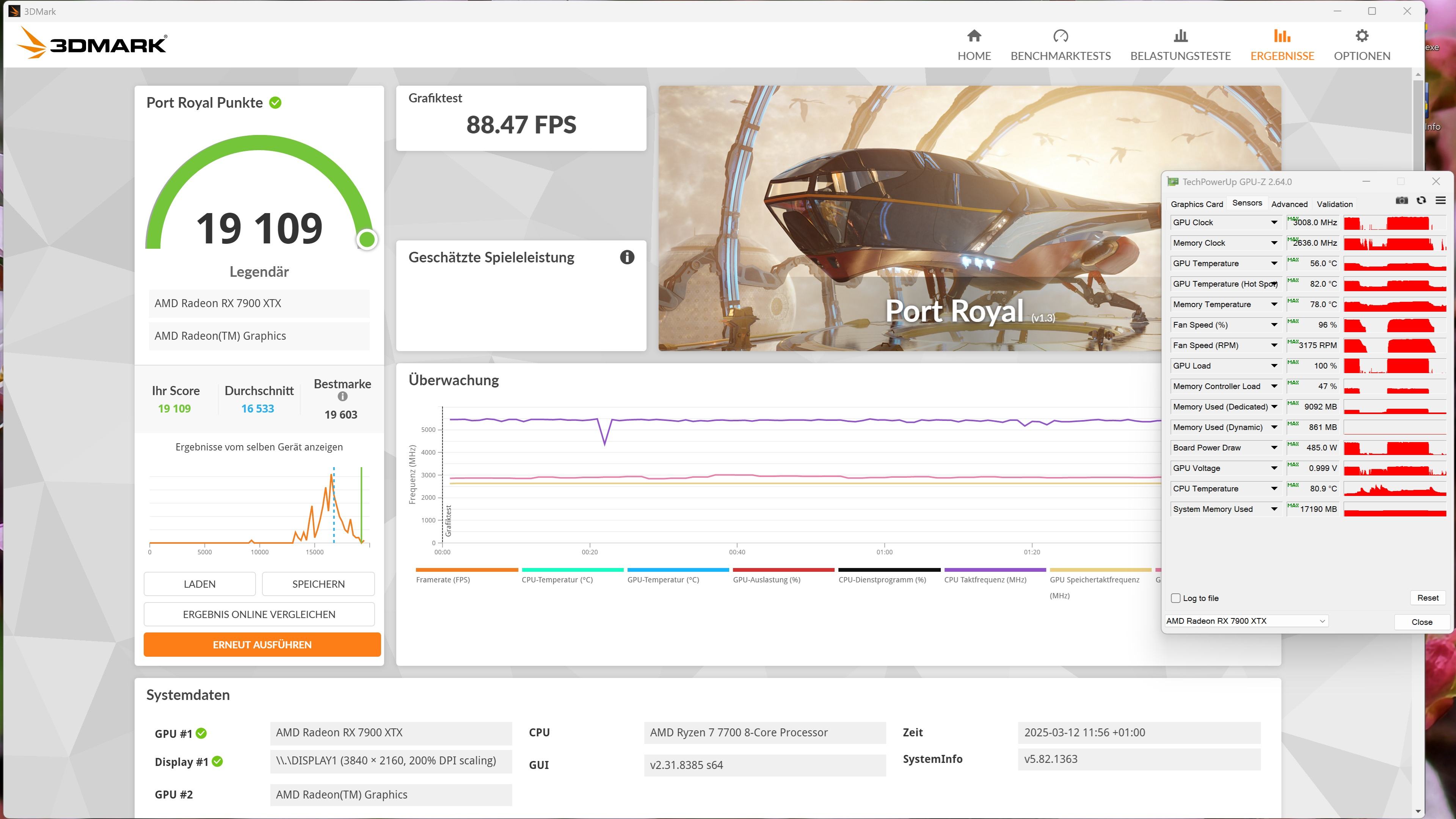Click Ergebnis Online Vergleichen button
This screenshot has width=1456, height=819.
click(259, 614)
